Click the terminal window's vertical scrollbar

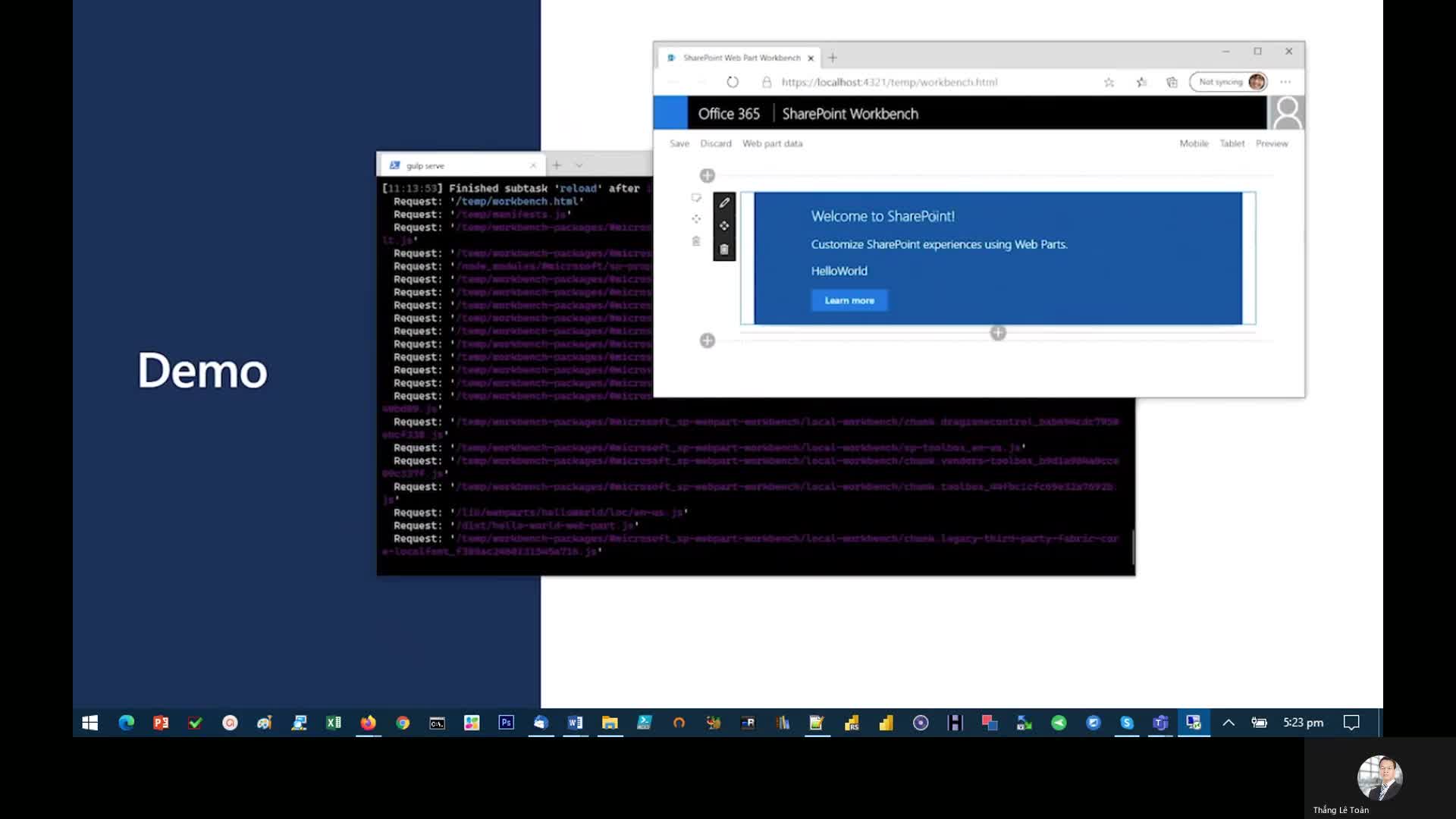coord(1133,546)
